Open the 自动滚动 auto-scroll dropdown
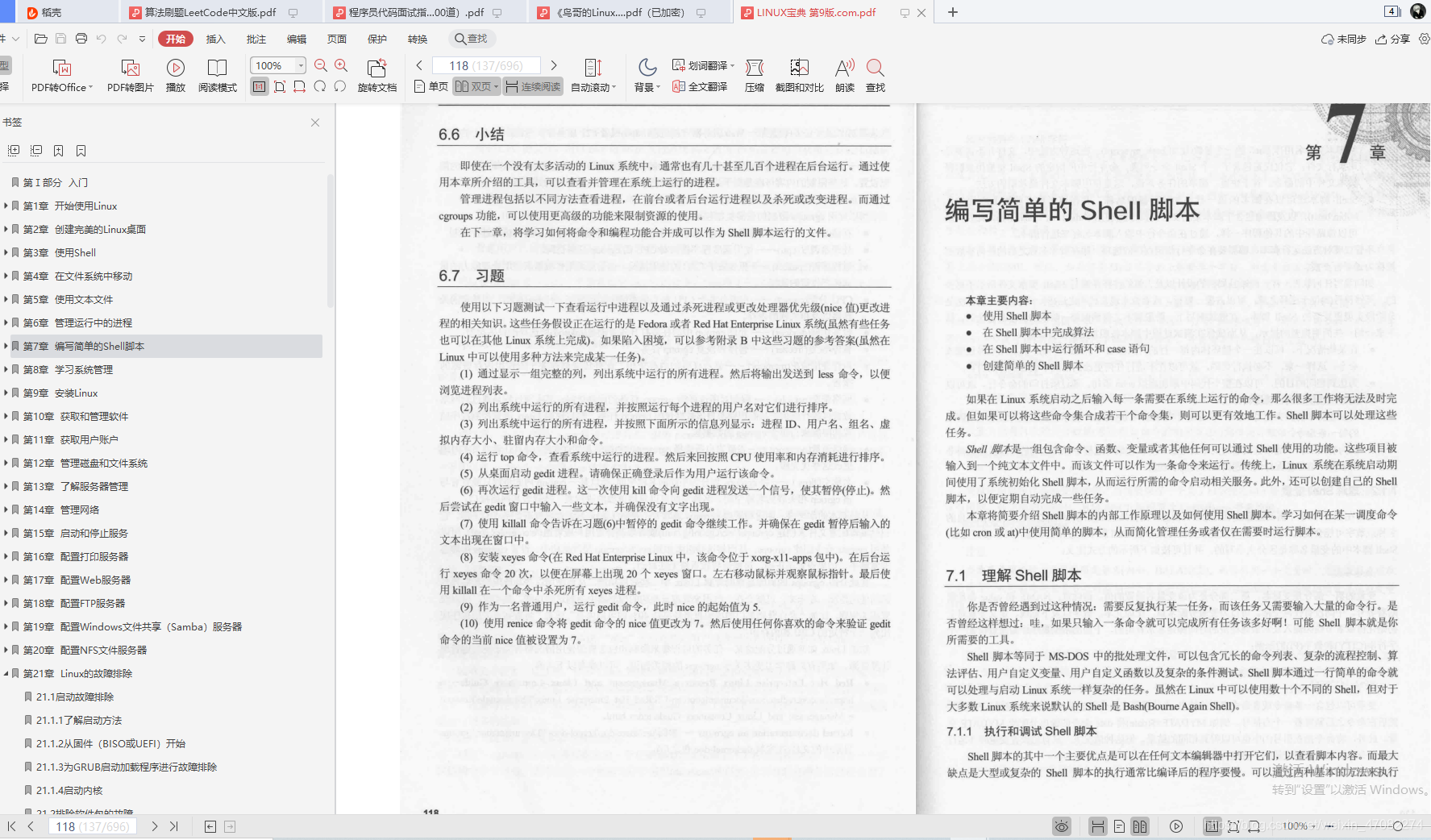This screenshot has height=840, width=1431. (593, 75)
